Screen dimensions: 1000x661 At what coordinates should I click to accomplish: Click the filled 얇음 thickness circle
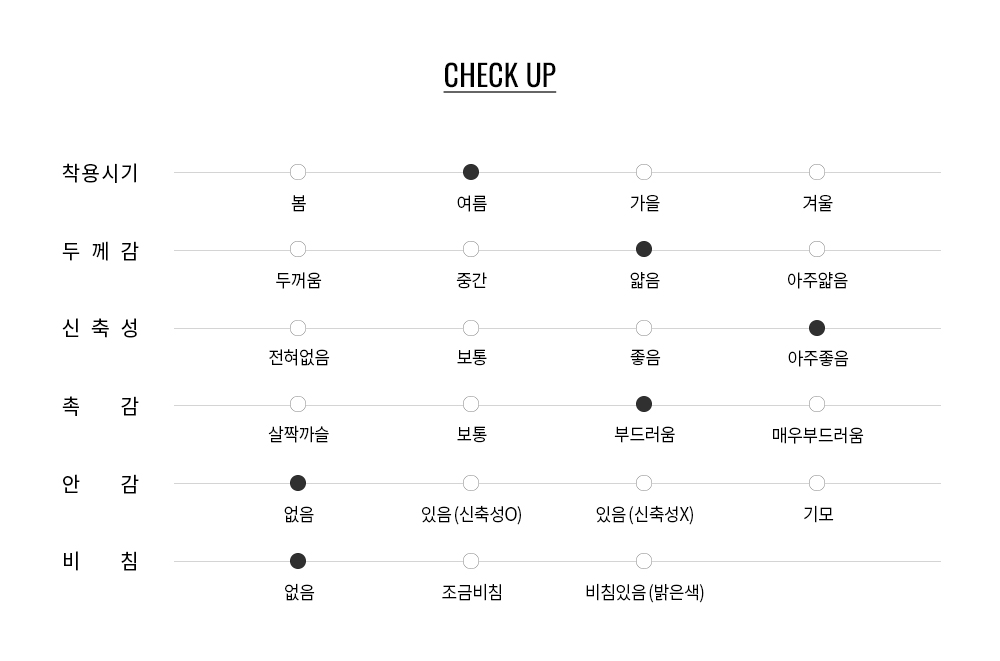[x=644, y=249]
